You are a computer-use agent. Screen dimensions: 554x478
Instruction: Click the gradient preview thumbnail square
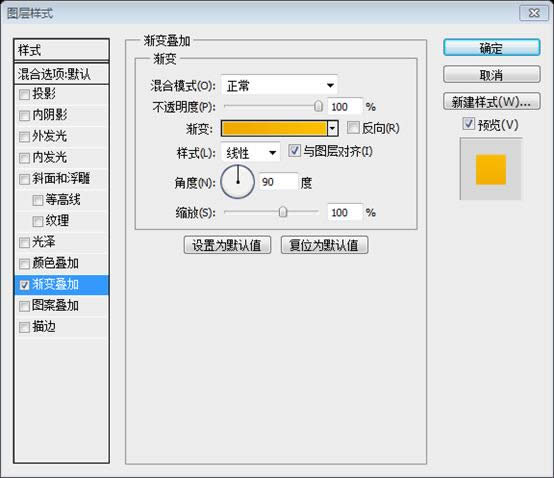point(491,170)
